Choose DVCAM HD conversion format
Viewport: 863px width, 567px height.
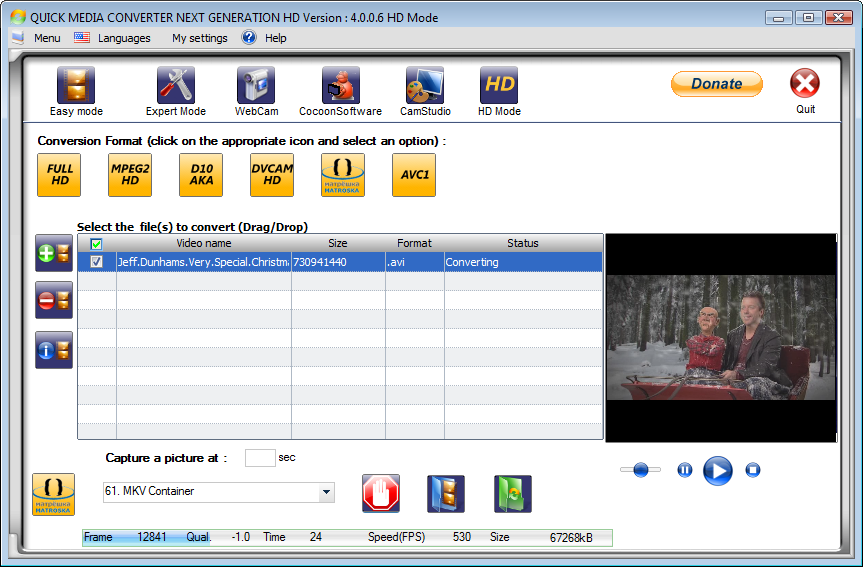pos(272,175)
